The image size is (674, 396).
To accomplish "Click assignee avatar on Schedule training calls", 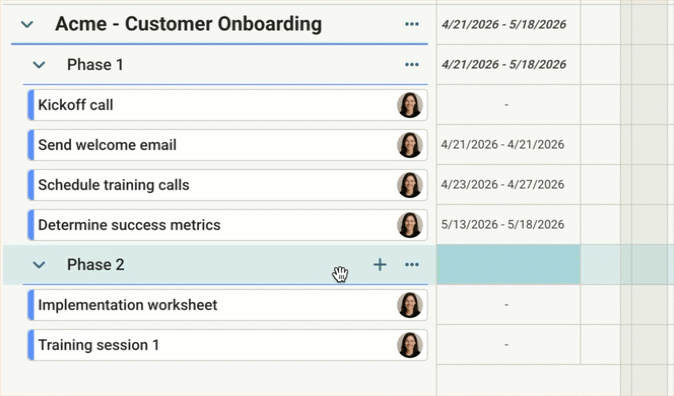I will click(410, 185).
